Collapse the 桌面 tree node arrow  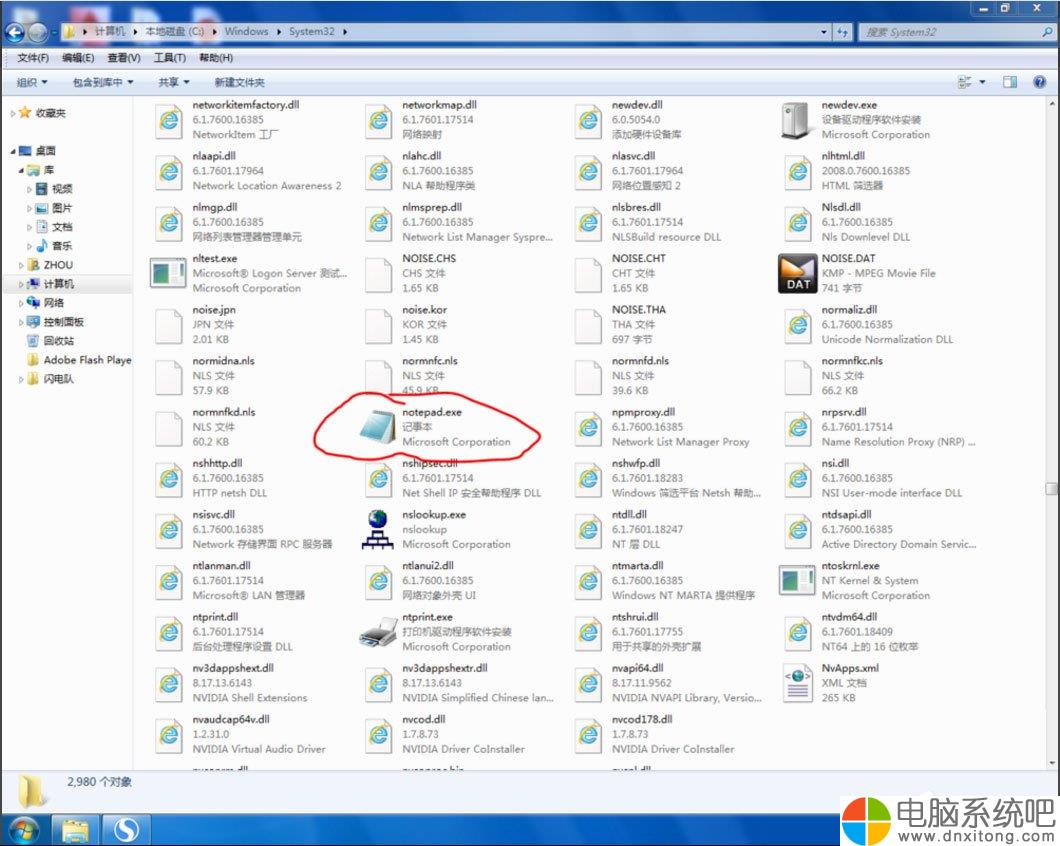13,151
